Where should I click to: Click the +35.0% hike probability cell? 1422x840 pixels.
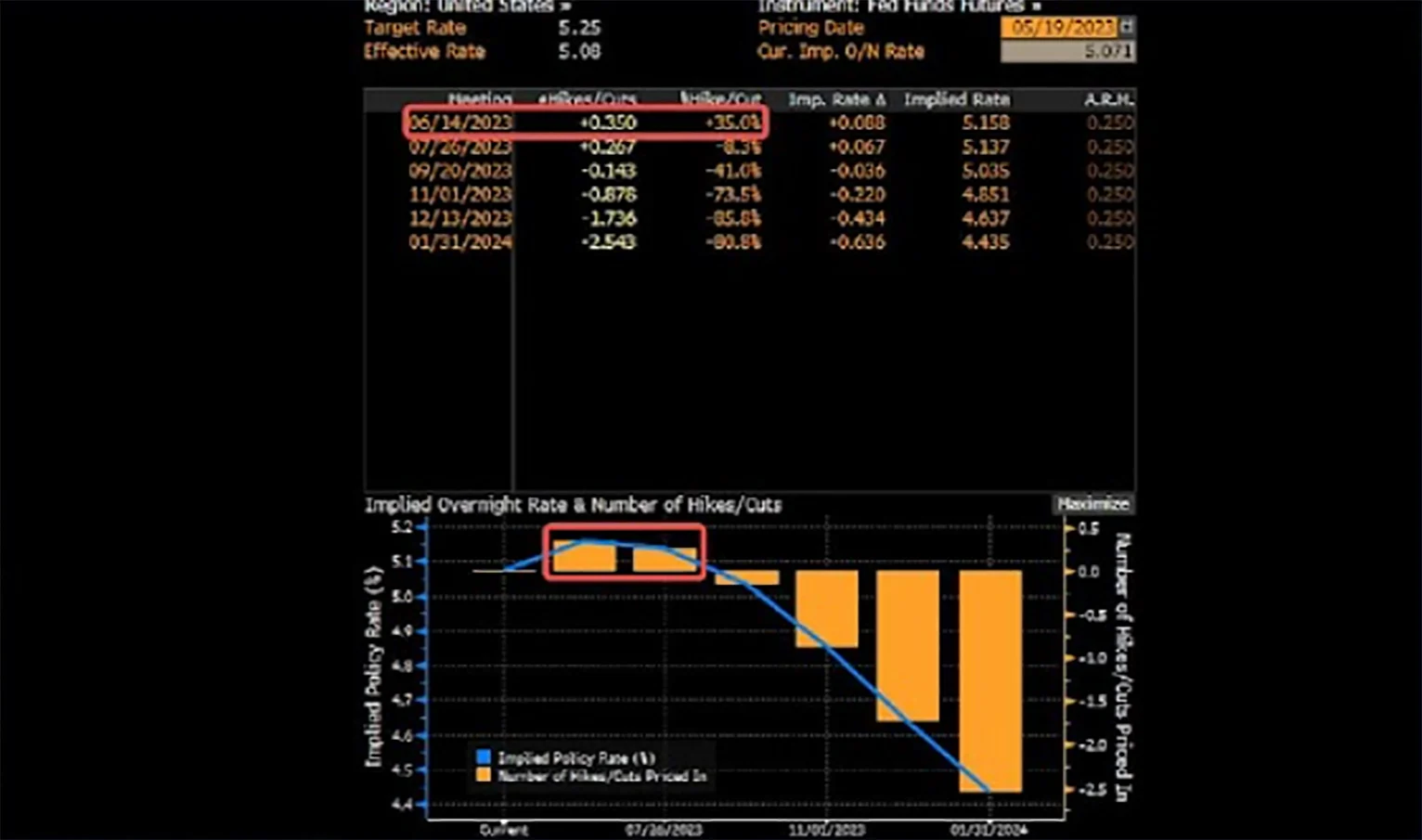click(733, 123)
